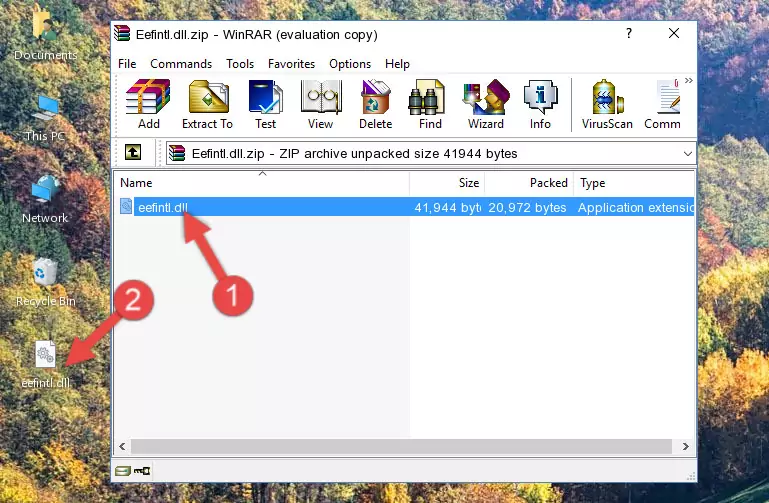The width and height of the screenshot is (769, 503).
Task: Click the password key status bar icon
Action: 142,471
